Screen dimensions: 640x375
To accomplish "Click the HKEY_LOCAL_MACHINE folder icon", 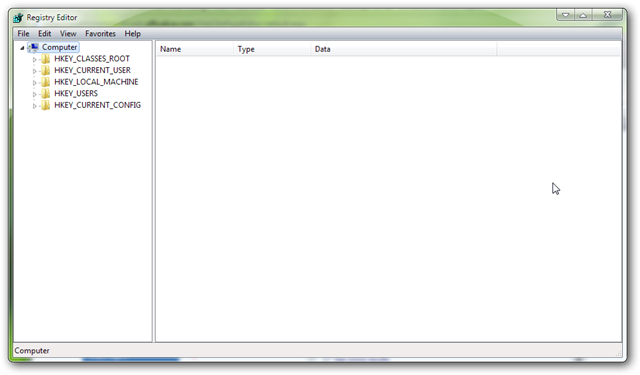I will 46,82.
